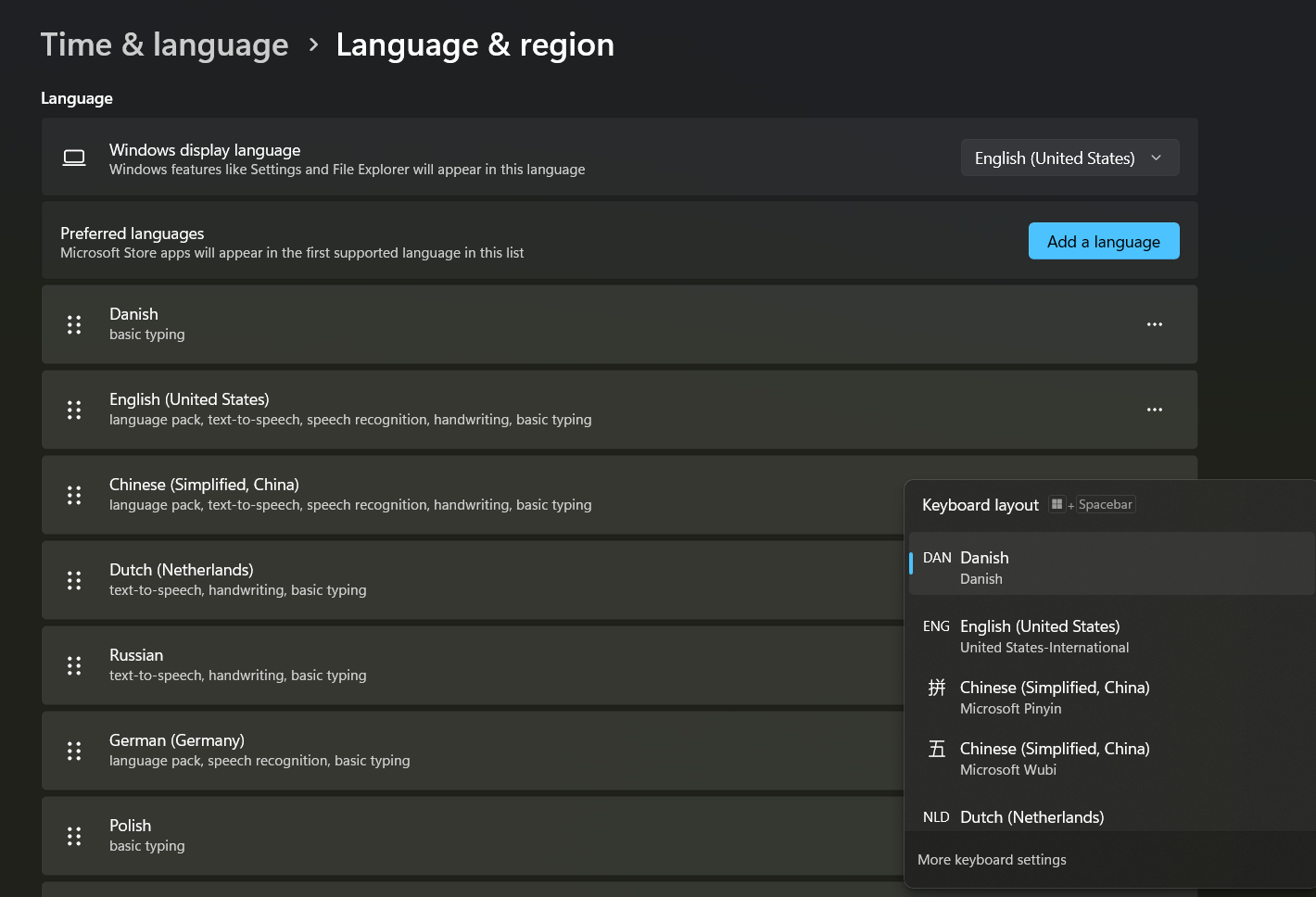Image resolution: width=1316 pixels, height=897 pixels.
Task: Open the Windows display language dropdown
Action: [1069, 158]
